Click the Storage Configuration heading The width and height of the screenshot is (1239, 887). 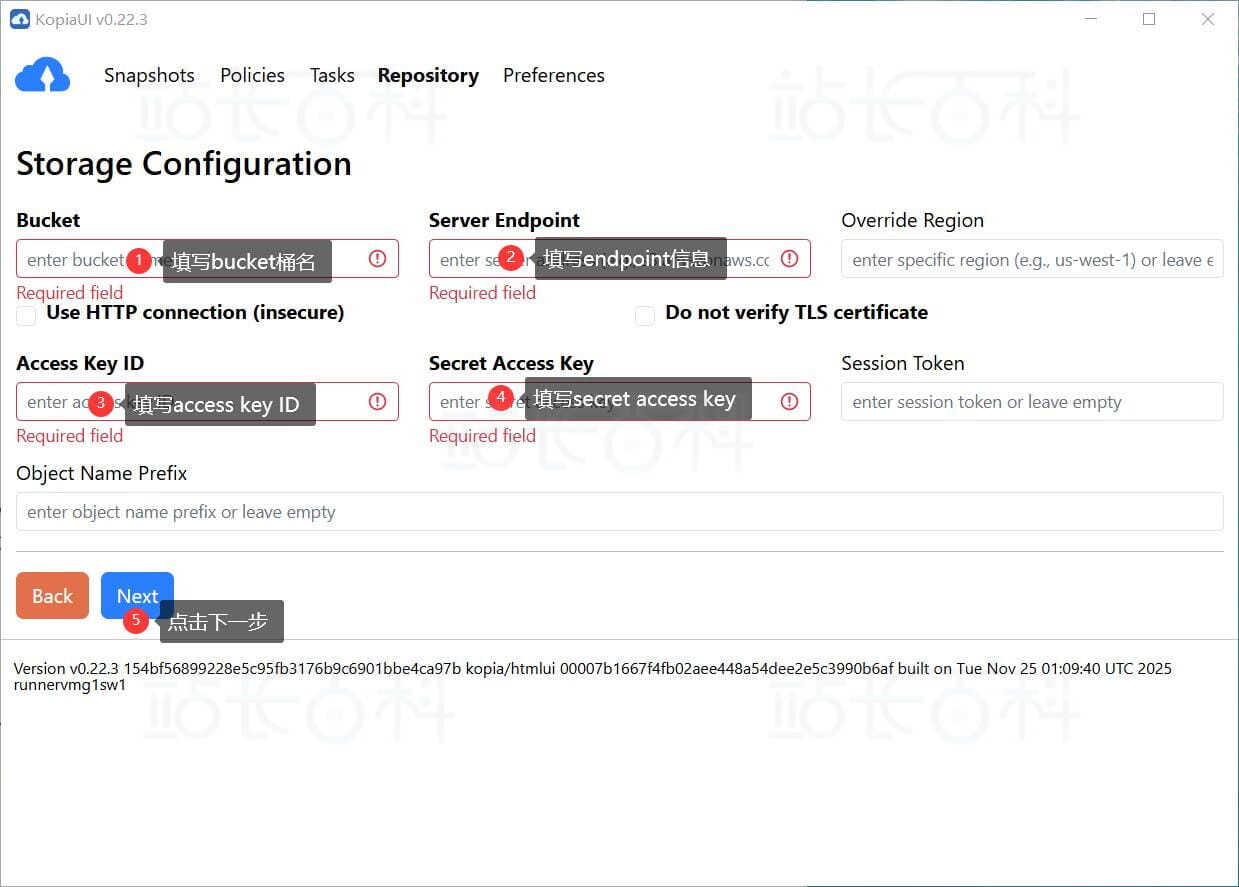pos(184,164)
